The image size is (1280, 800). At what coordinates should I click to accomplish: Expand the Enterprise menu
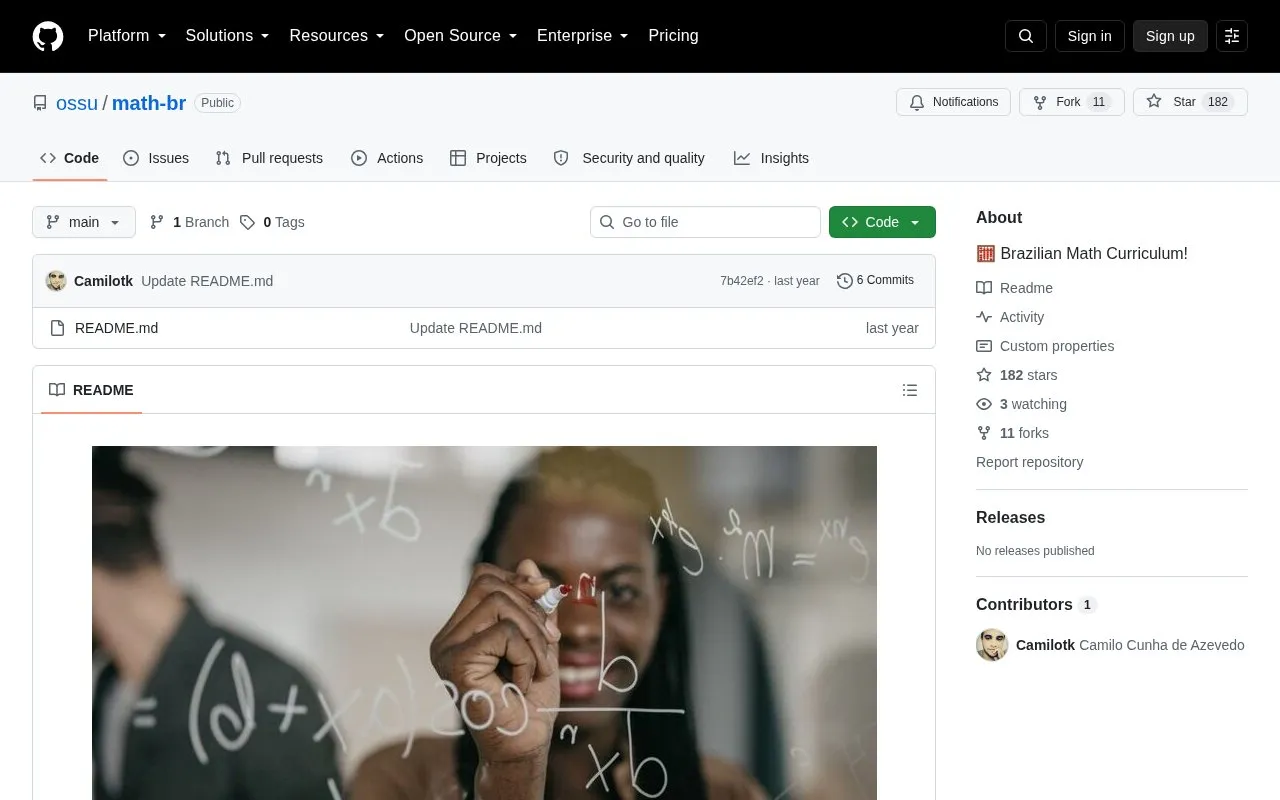click(x=583, y=36)
